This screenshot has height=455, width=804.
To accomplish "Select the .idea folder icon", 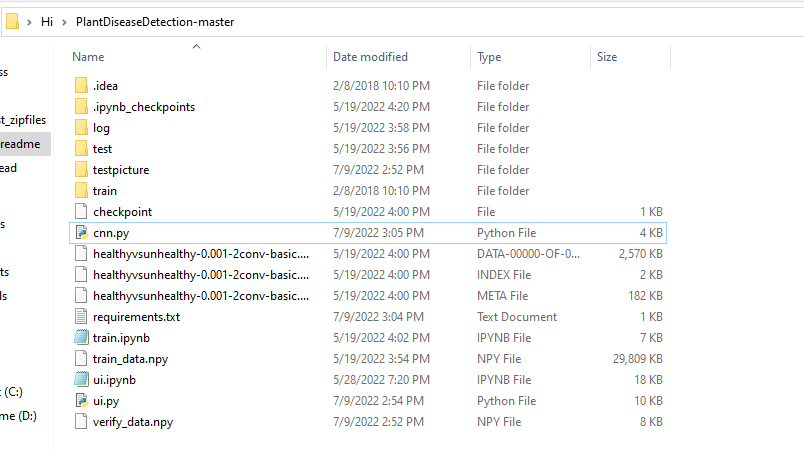I will click(81, 86).
